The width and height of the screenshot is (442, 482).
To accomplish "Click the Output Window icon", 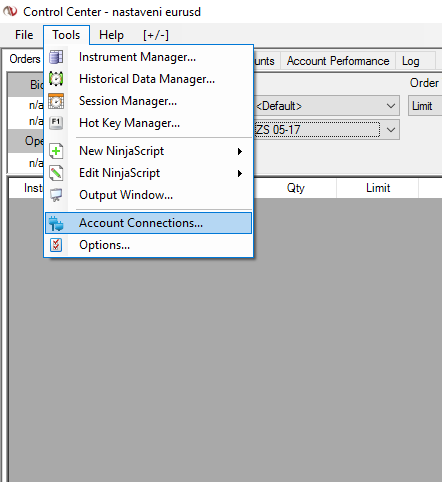I will point(56,195).
